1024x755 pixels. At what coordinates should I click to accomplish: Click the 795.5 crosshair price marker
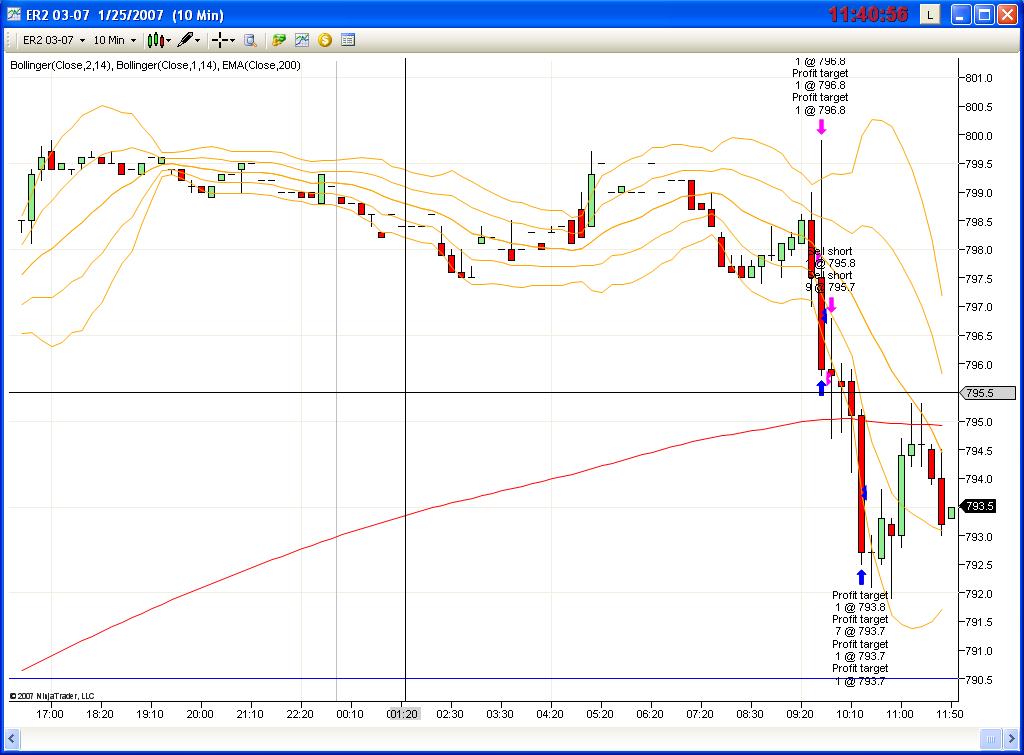coord(987,393)
